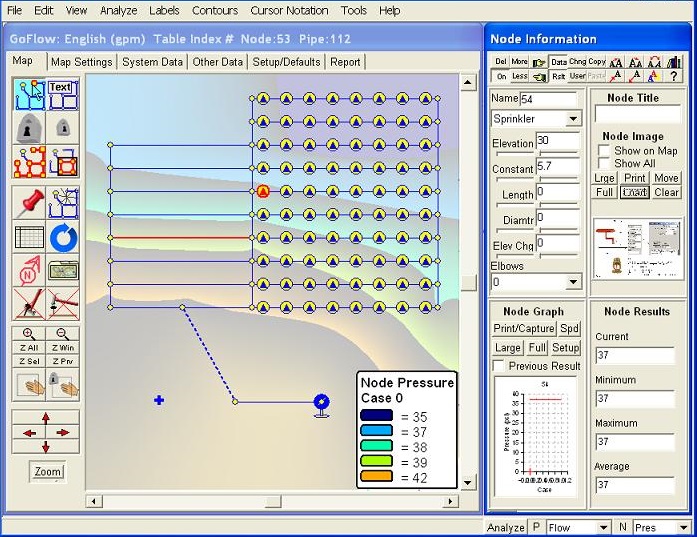The height and width of the screenshot is (537, 697).
Task: Click the crossed-out pipe draw tool, left one
Action: point(29,305)
